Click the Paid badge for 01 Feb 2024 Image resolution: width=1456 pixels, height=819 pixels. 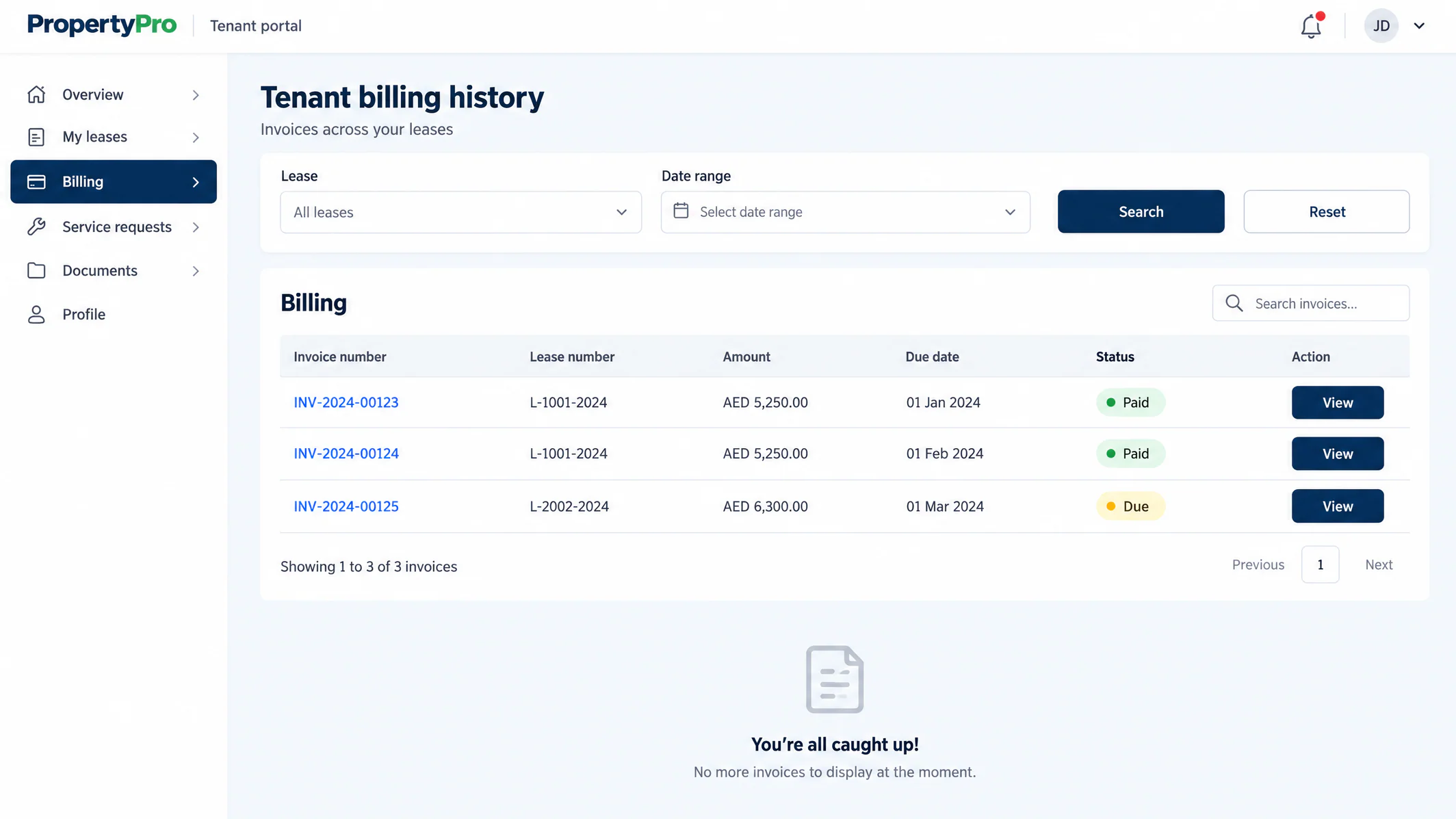click(1130, 454)
